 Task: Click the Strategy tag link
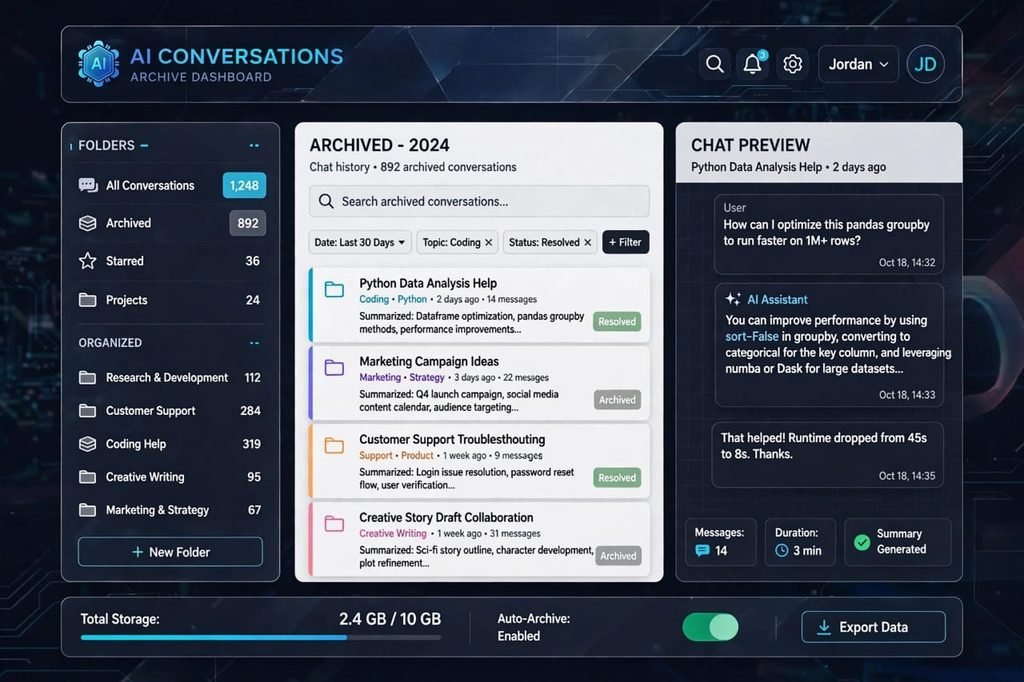click(426, 378)
